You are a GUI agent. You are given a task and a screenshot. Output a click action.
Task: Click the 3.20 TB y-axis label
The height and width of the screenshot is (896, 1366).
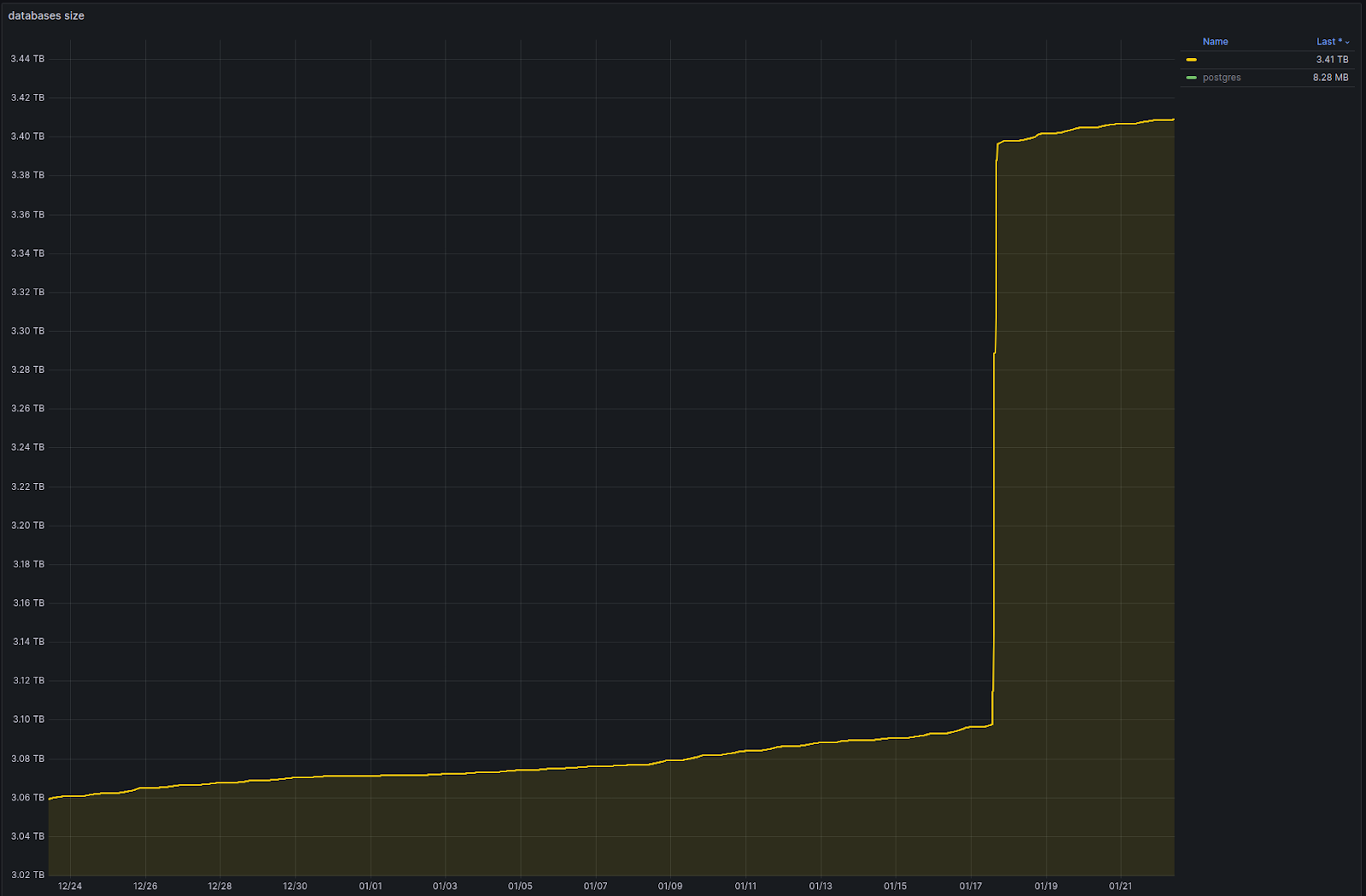pos(27,526)
